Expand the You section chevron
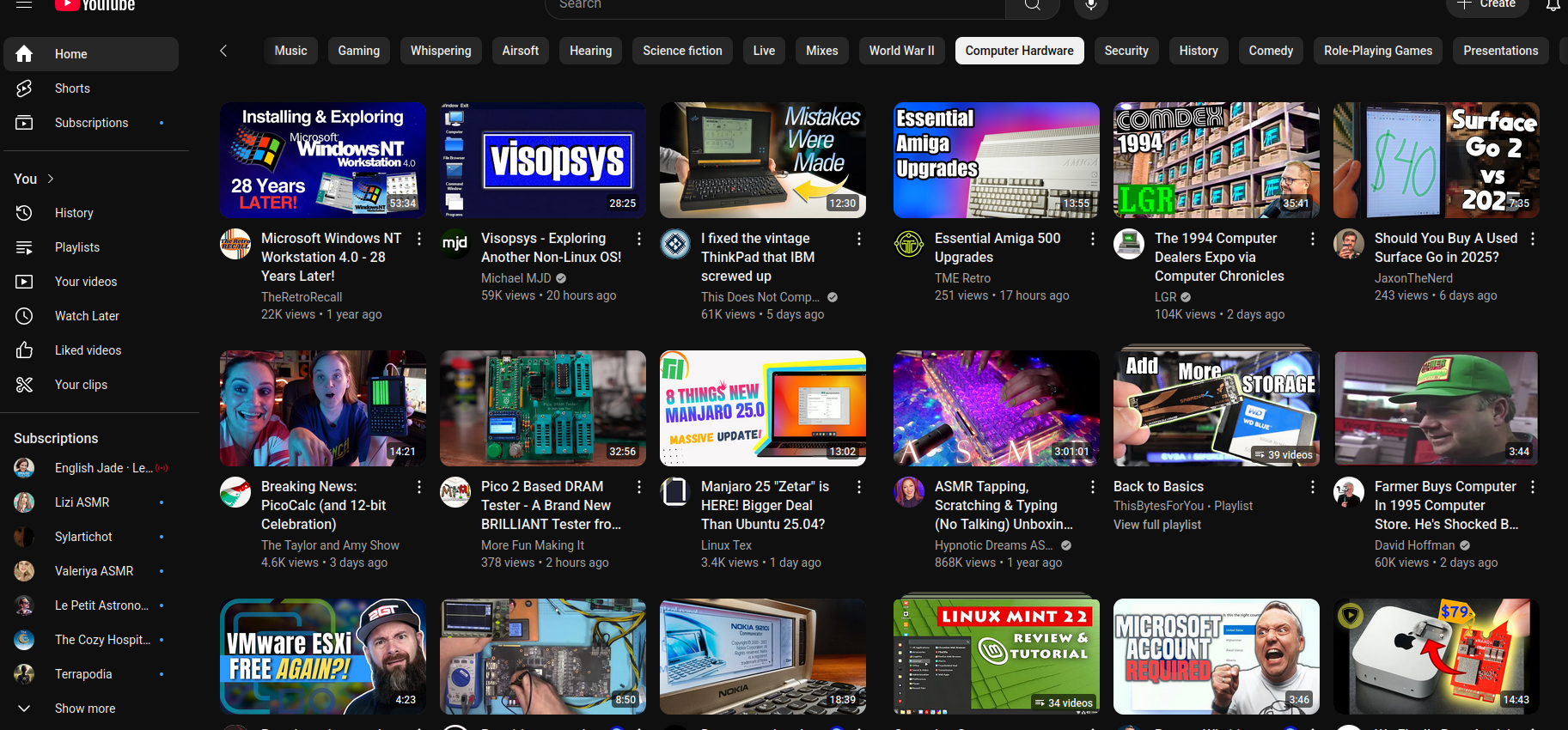The image size is (1568, 730). click(x=51, y=179)
